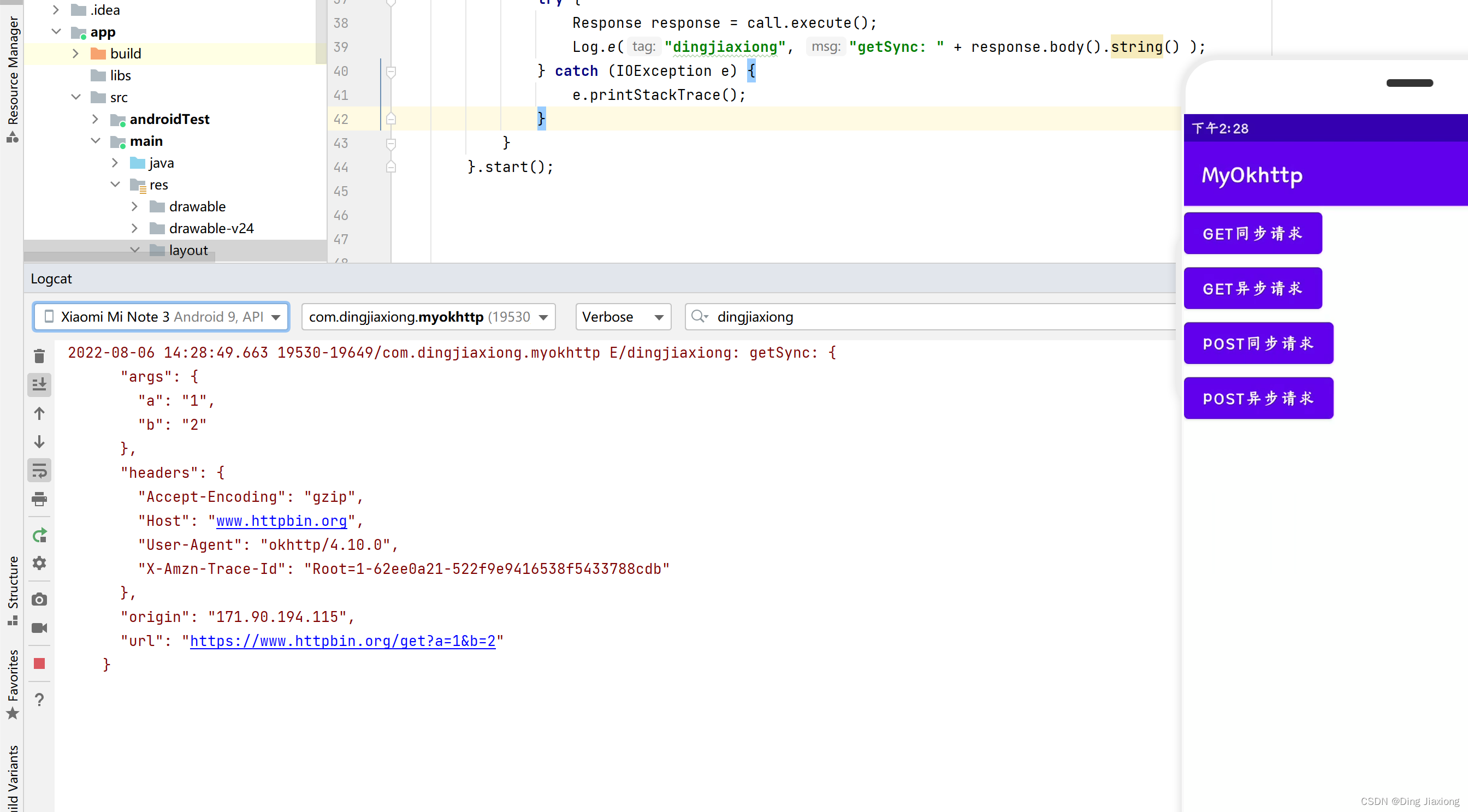The image size is (1468, 812).
Task: Click the phone status bar time 下午2:28
Action: pos(1220,128)
